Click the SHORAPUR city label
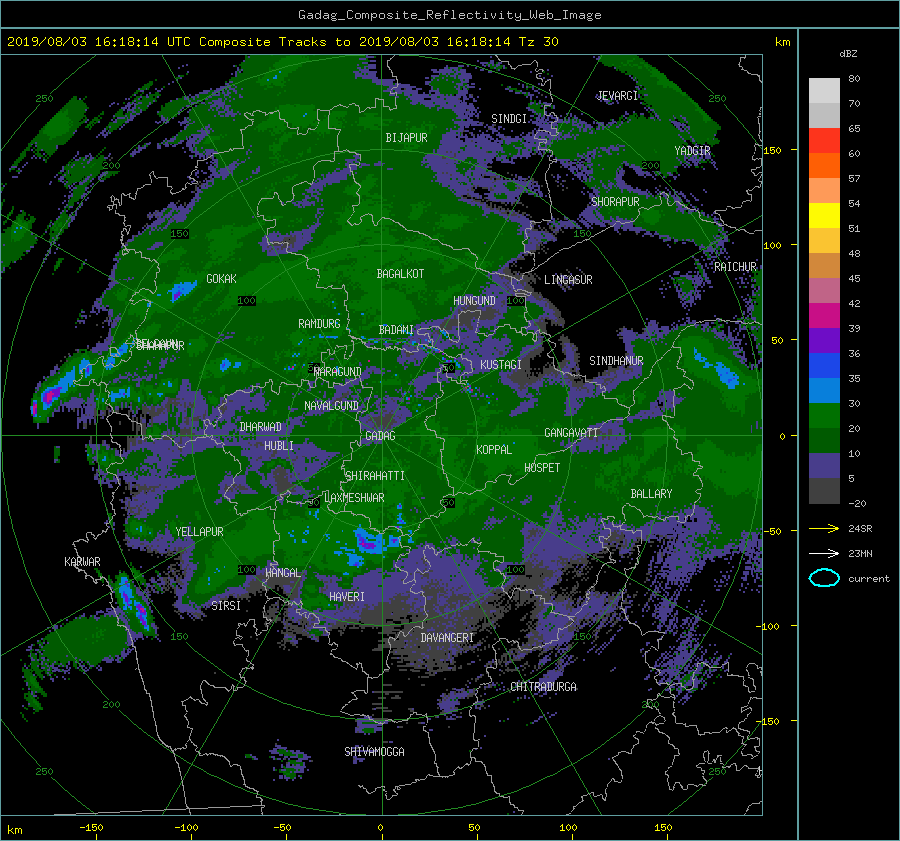Screen dimensions: 900x841 pos(615,202)
